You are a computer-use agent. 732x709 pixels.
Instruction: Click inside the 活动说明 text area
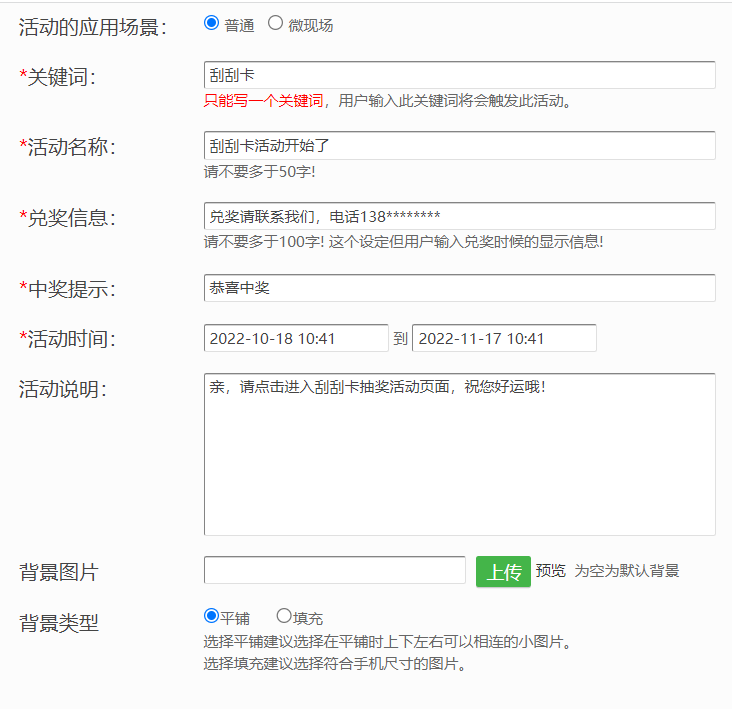(x=459, y=455)
